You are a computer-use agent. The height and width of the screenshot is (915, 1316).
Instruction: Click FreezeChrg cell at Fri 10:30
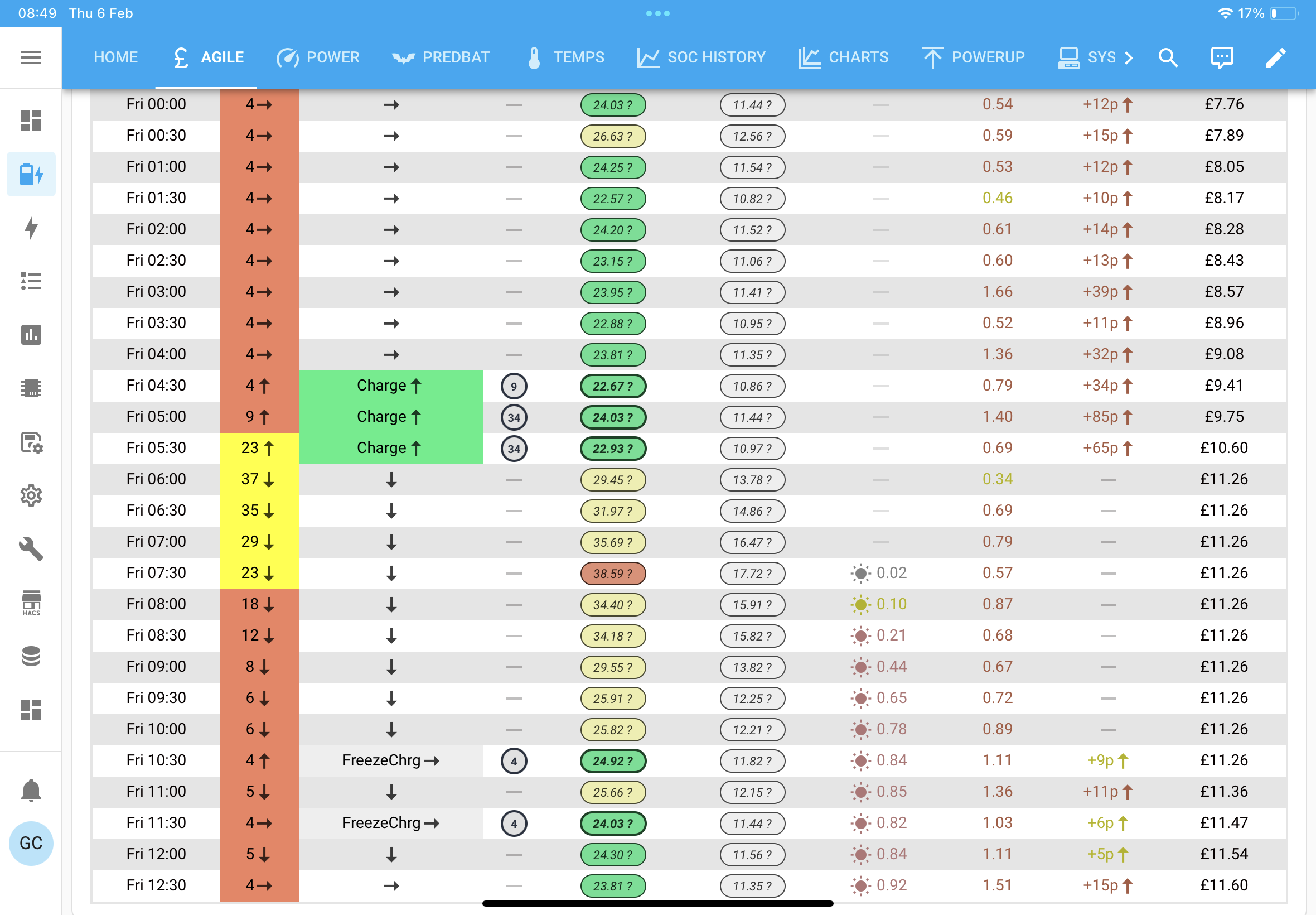click(x=391, y=760)
